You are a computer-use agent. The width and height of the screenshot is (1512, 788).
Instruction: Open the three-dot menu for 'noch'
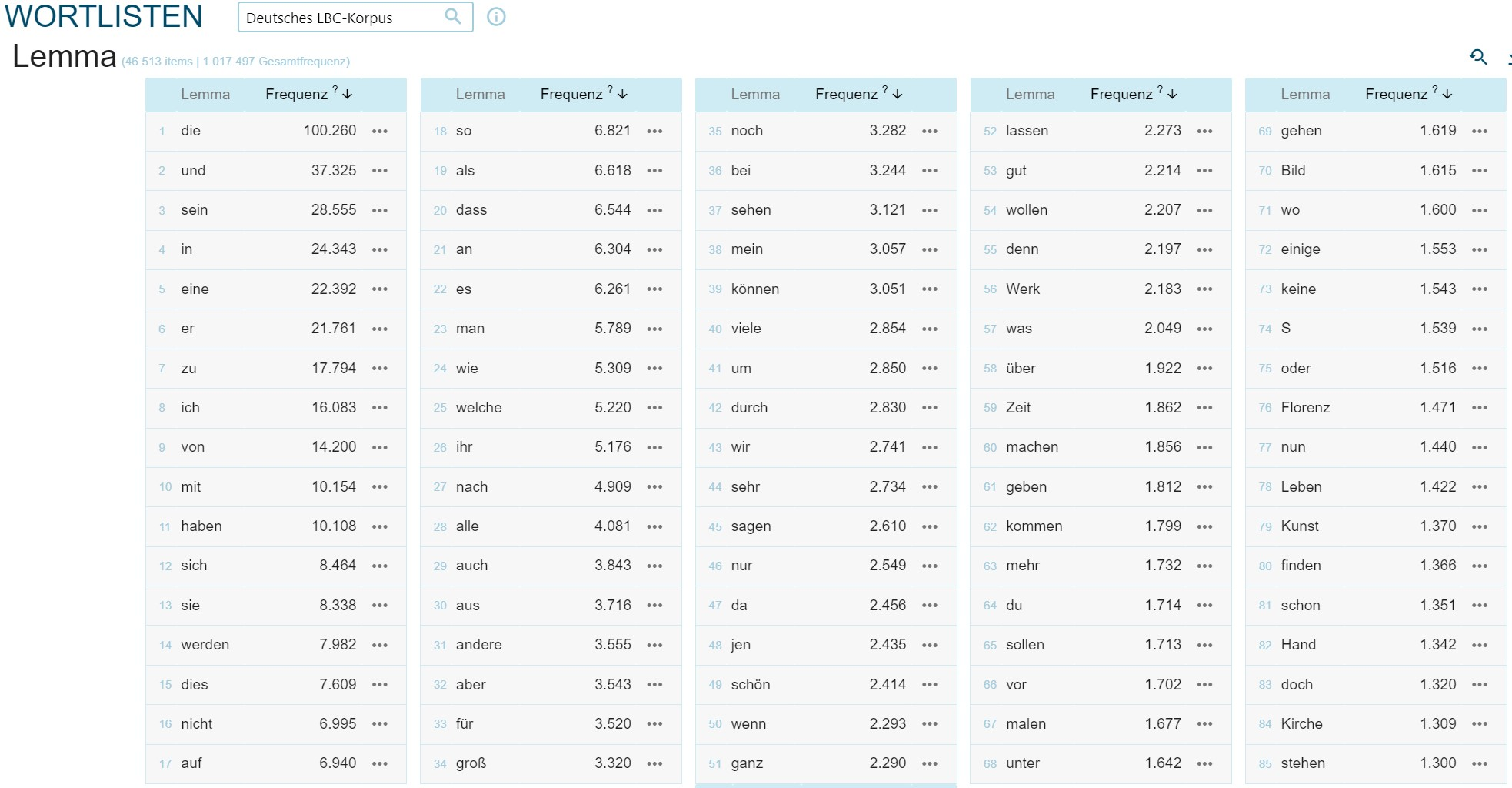(x=930, y=132)
